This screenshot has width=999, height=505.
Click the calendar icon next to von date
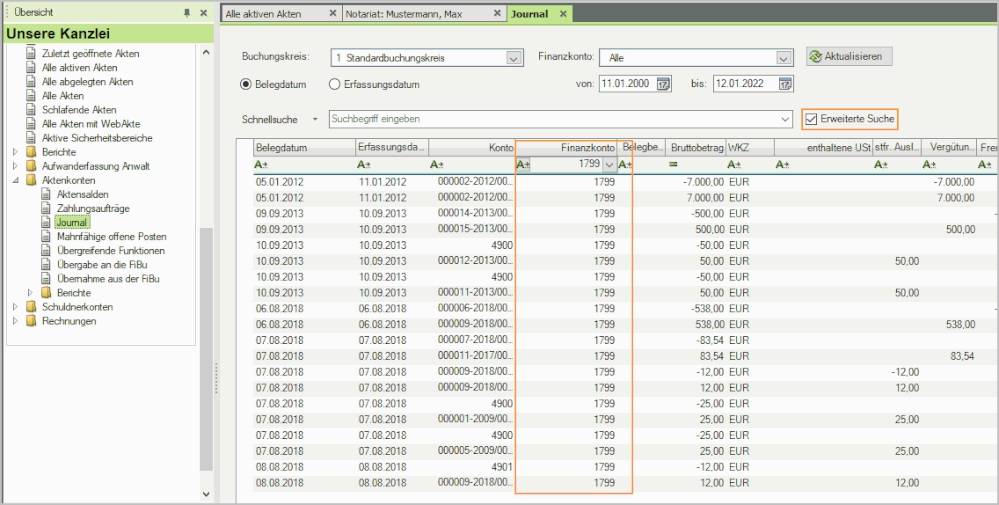(663, 84)
